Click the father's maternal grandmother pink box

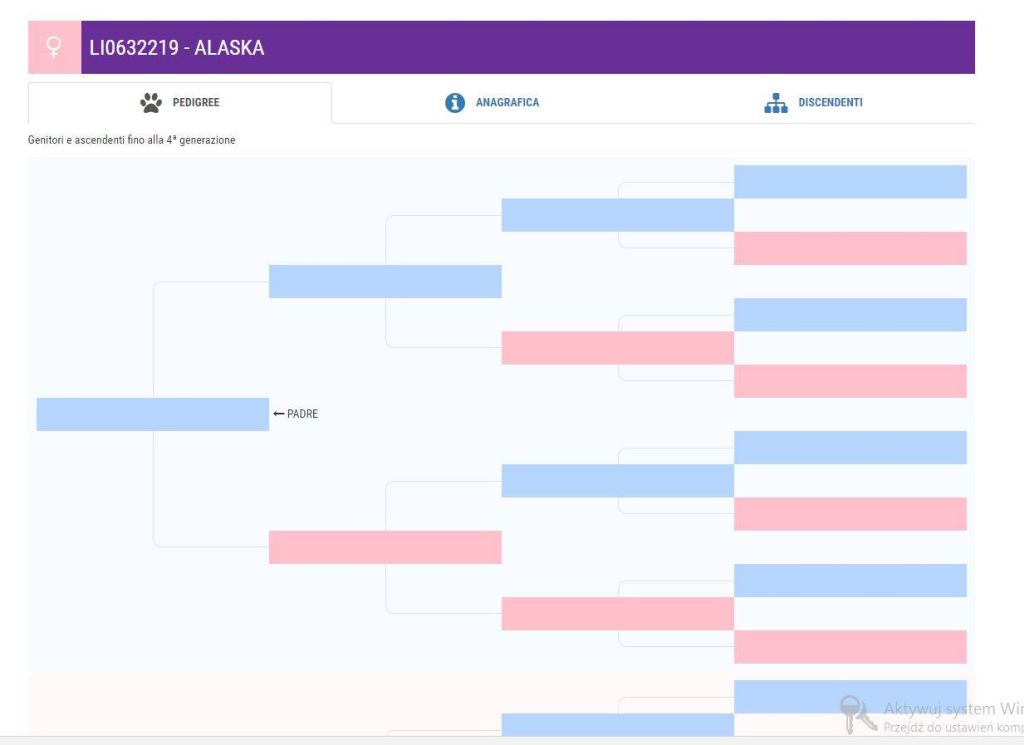tap(618, 614)
